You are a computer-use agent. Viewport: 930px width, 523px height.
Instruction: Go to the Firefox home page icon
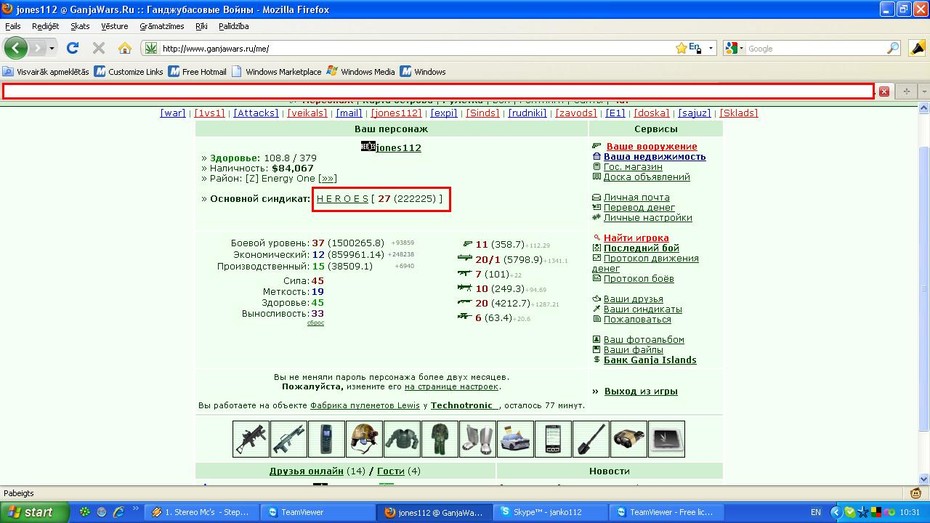click(125, 48)
